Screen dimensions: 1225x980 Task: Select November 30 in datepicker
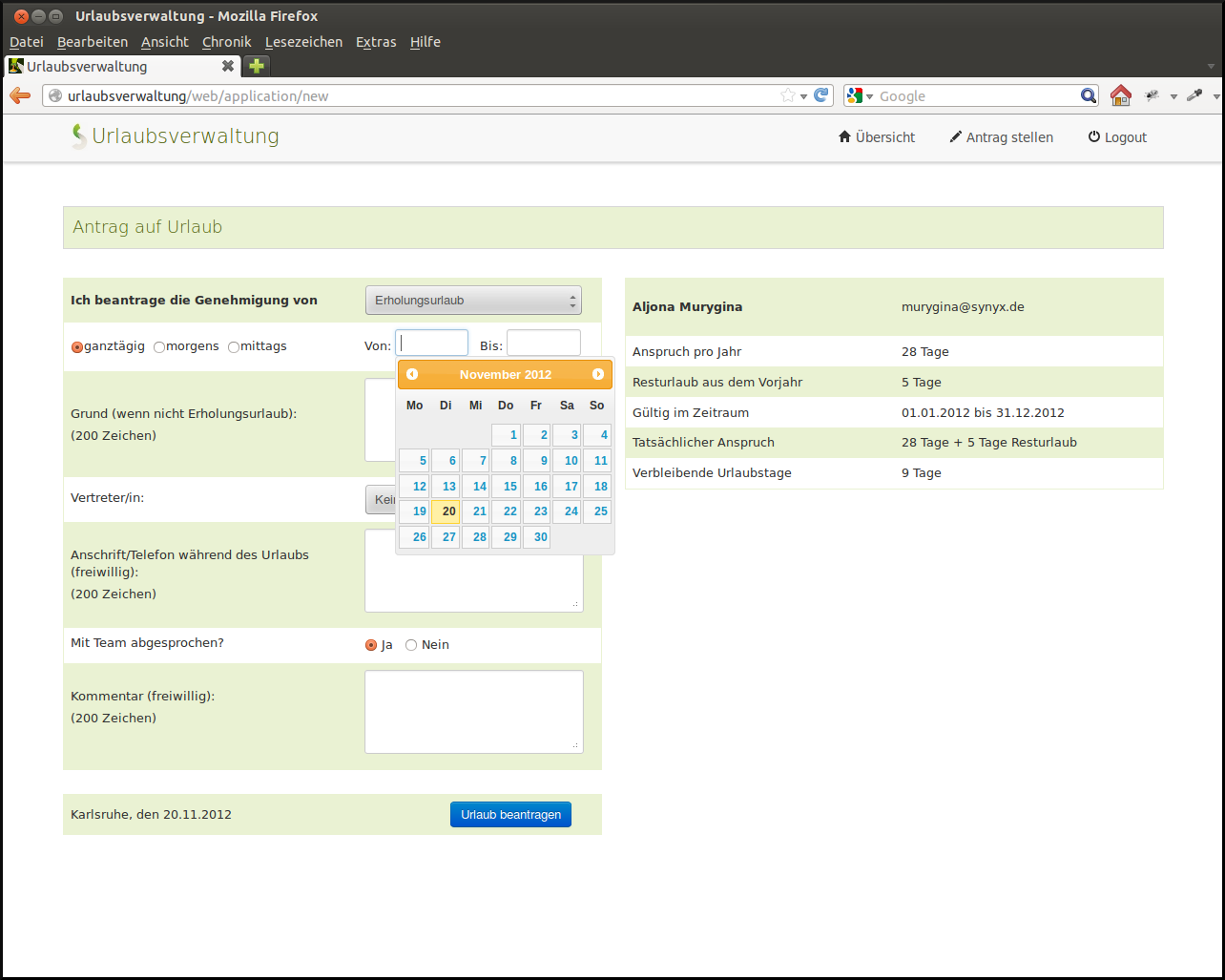pyautogui.click(x=537, y=537)
